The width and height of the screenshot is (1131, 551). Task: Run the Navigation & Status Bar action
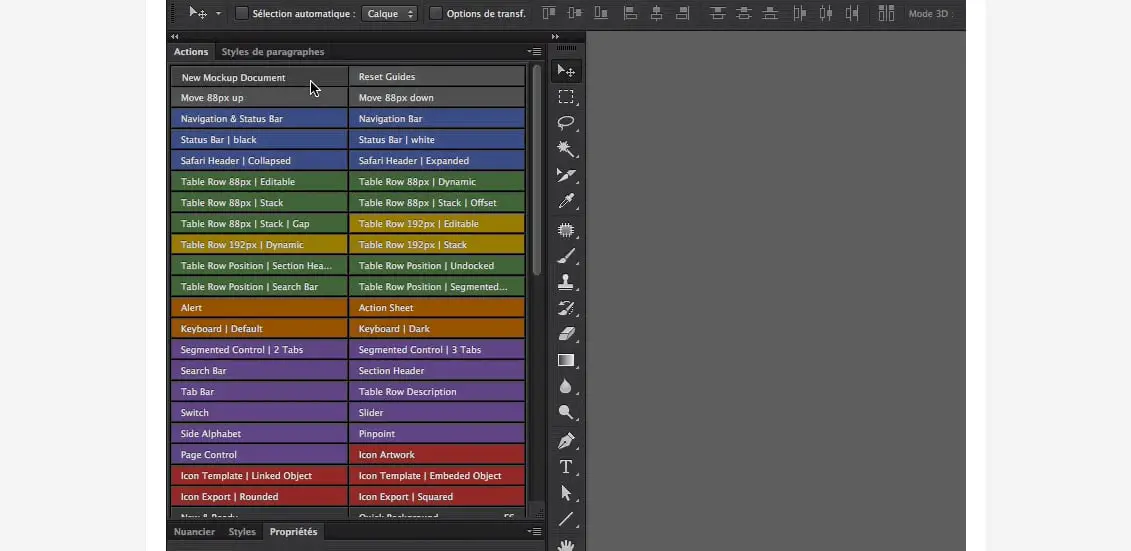[x=260, y=118]
